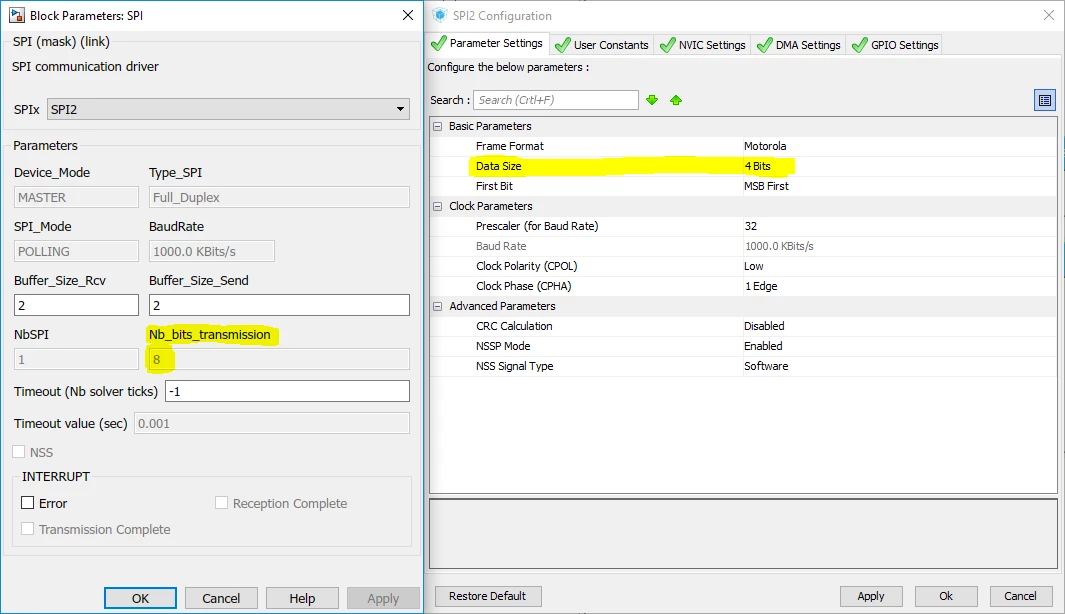Click the green up arrow search-previous icon

pyautogui.click(x=676, y=100)
